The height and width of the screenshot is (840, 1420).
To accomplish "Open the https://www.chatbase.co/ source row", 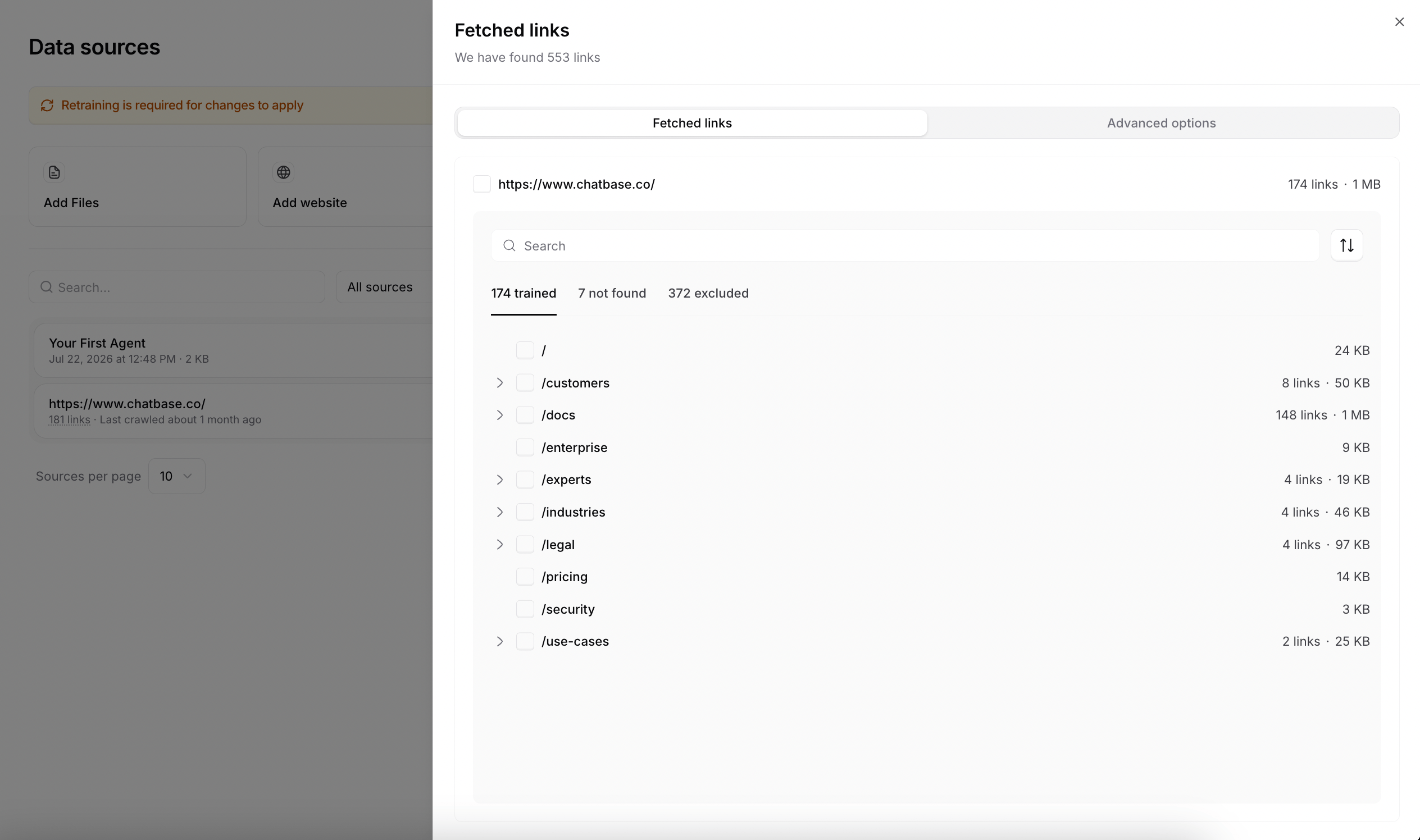I will pos(233,411).
